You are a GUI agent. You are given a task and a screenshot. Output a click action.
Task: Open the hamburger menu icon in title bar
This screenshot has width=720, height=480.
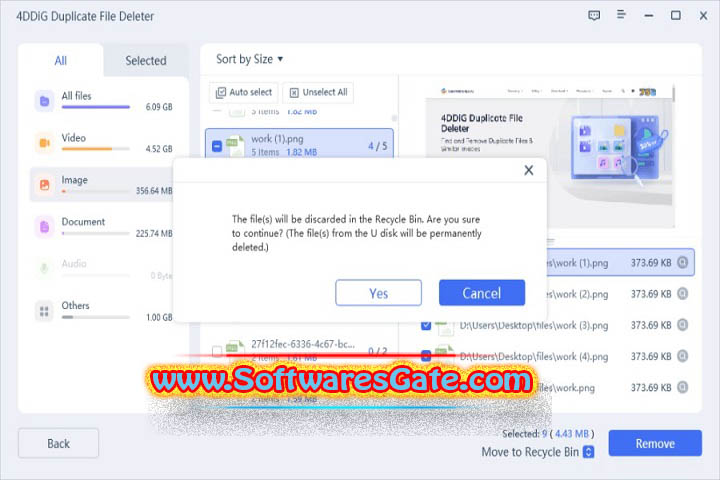(x=621, y=15)
